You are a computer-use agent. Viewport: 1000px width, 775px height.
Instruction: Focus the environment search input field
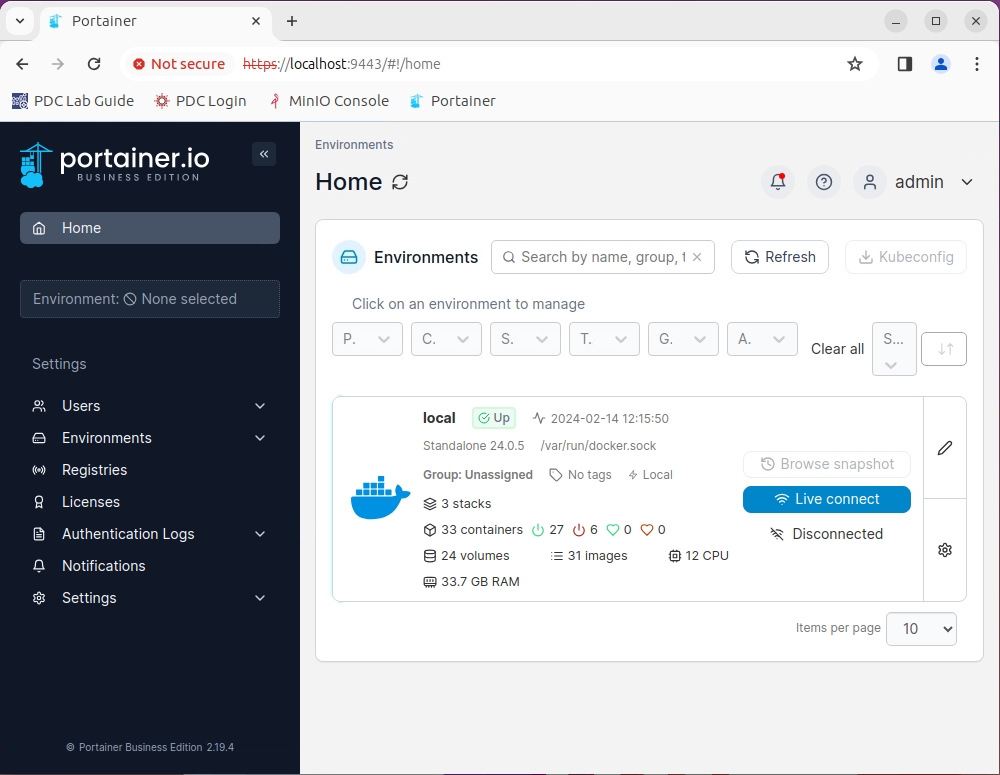coord(600,257)
